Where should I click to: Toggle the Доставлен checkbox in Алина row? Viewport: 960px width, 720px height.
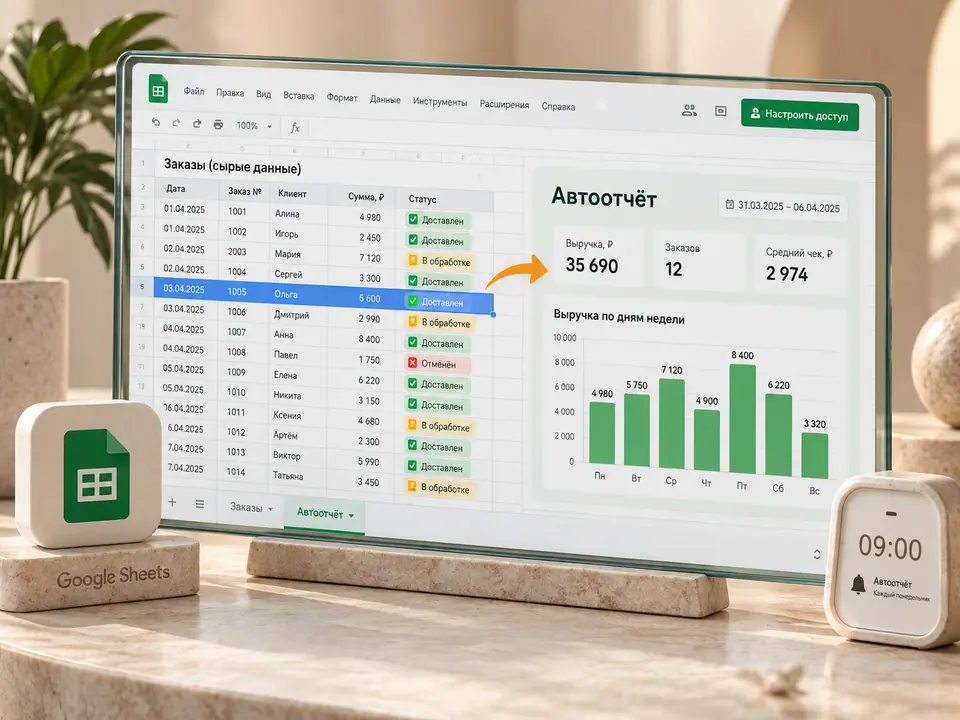413,219
